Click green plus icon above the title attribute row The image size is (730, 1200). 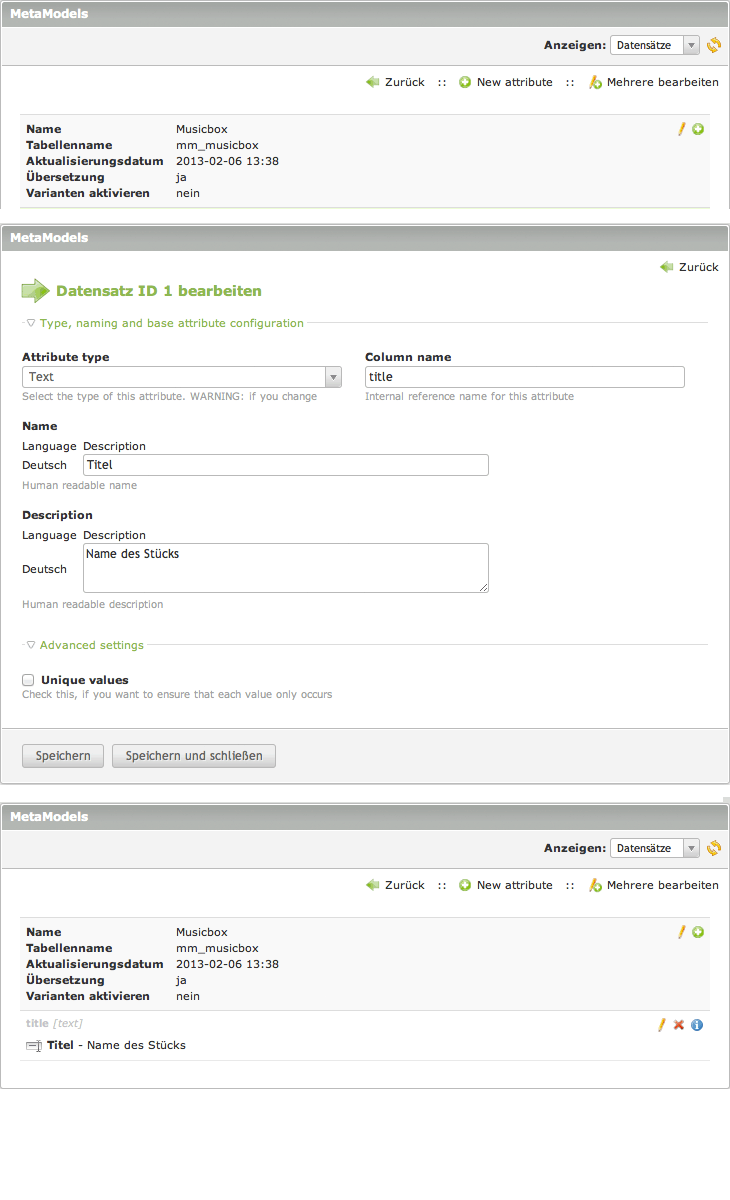[x=698, y=932]
